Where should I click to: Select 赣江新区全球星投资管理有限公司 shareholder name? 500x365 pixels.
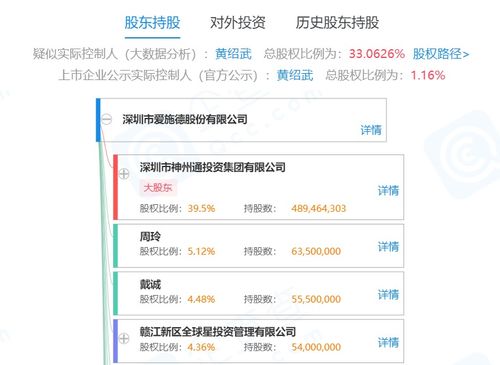(x=218, y=332)
